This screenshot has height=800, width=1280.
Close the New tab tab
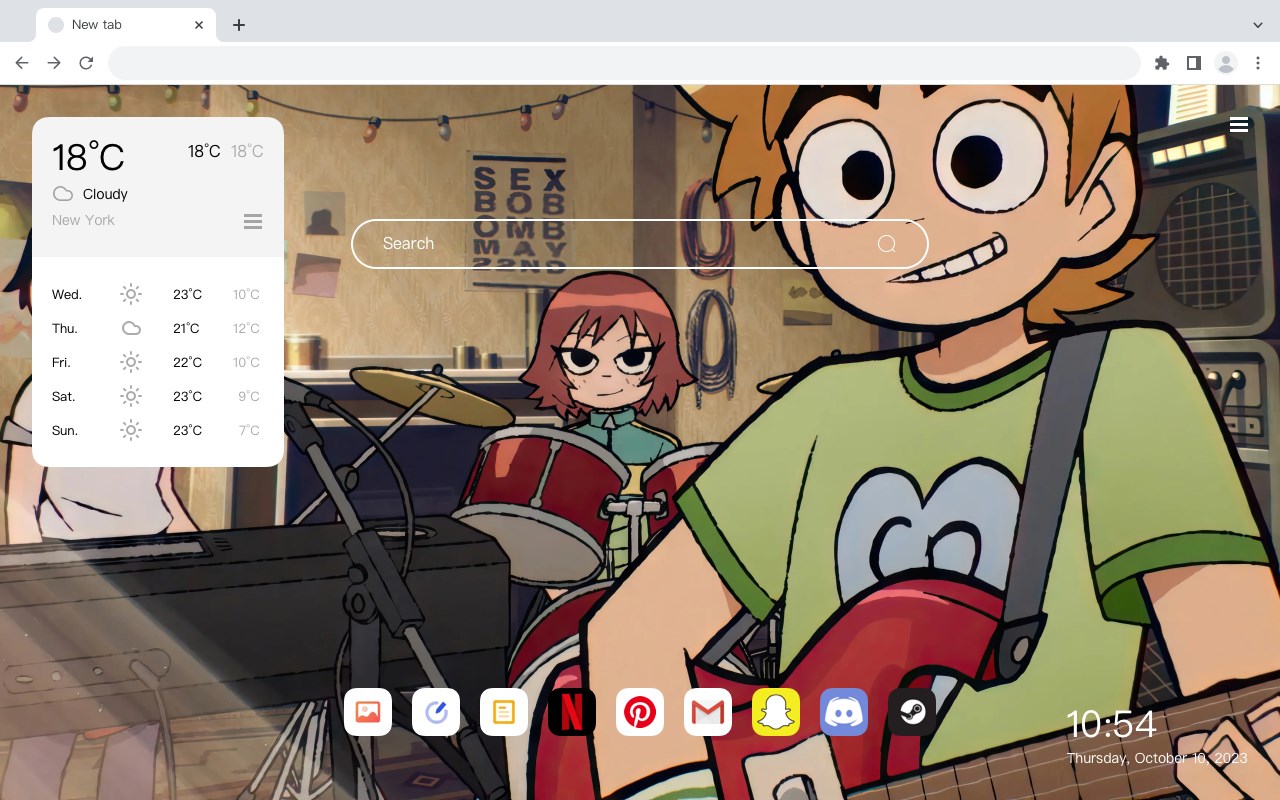pyautogui.click(x=200, y=25)
